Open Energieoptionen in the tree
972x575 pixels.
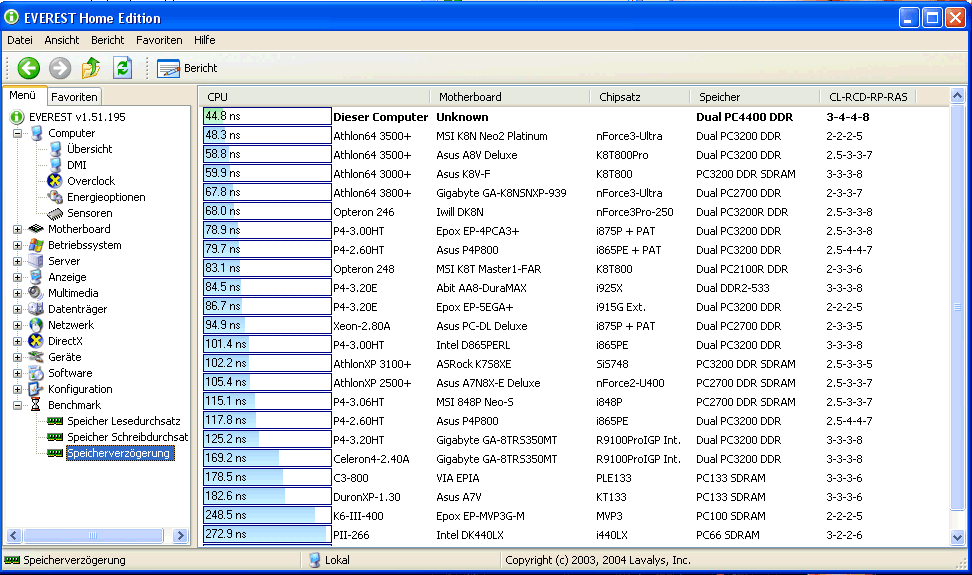[x=106, y=197]
